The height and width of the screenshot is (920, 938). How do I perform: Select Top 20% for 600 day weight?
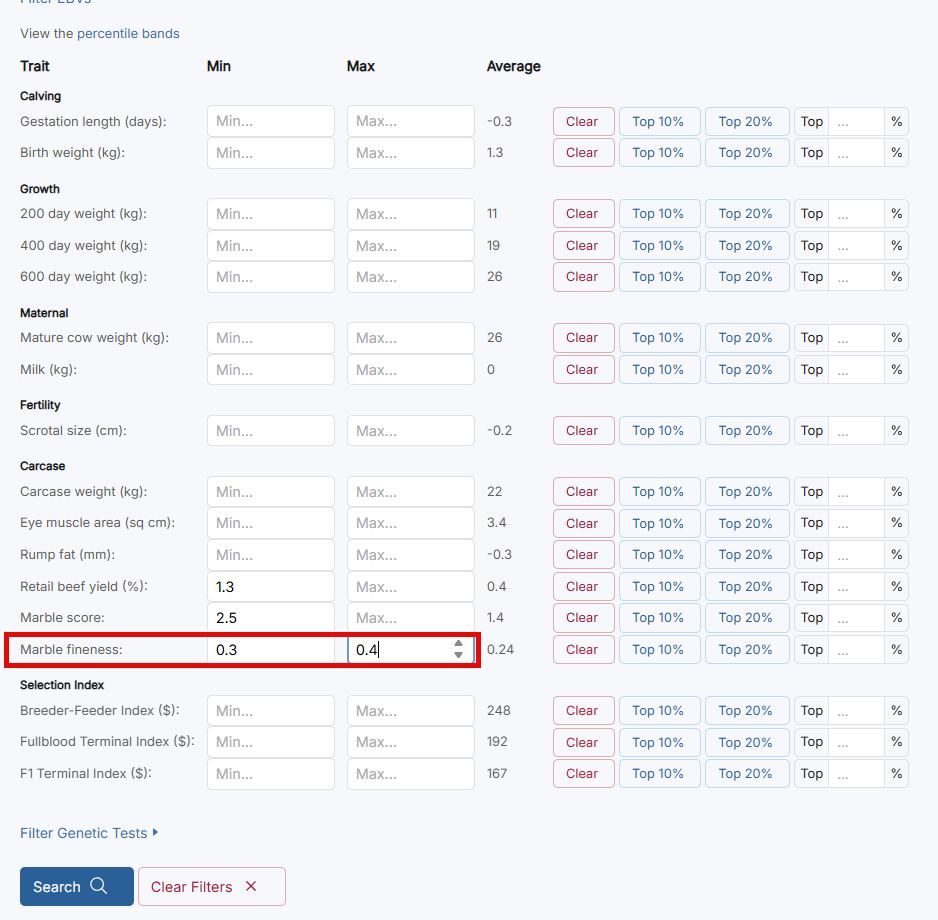pos(746,277)
